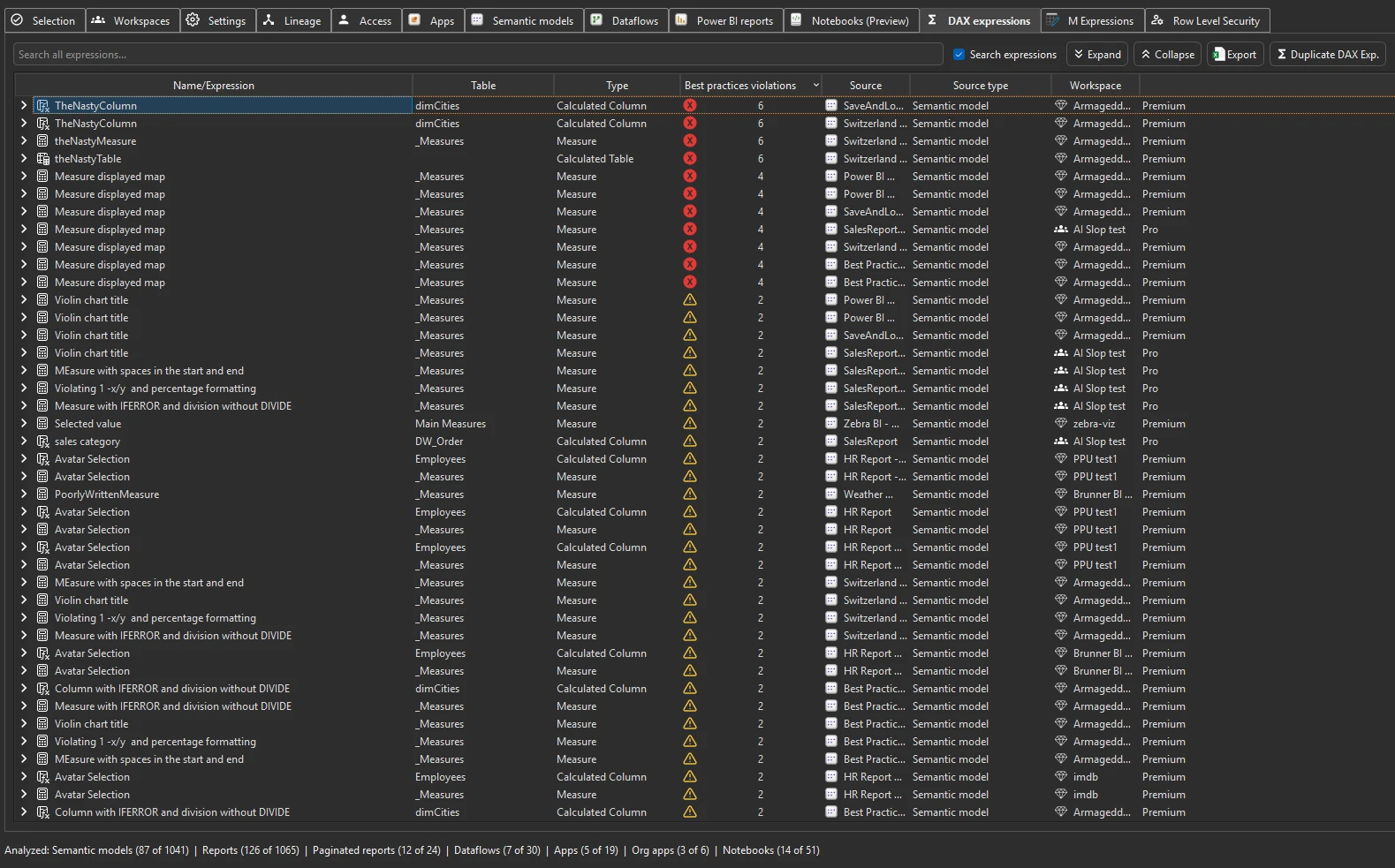The image size is (1395, 868).
Task: Click the Source column header
Action: coord(866,86)
